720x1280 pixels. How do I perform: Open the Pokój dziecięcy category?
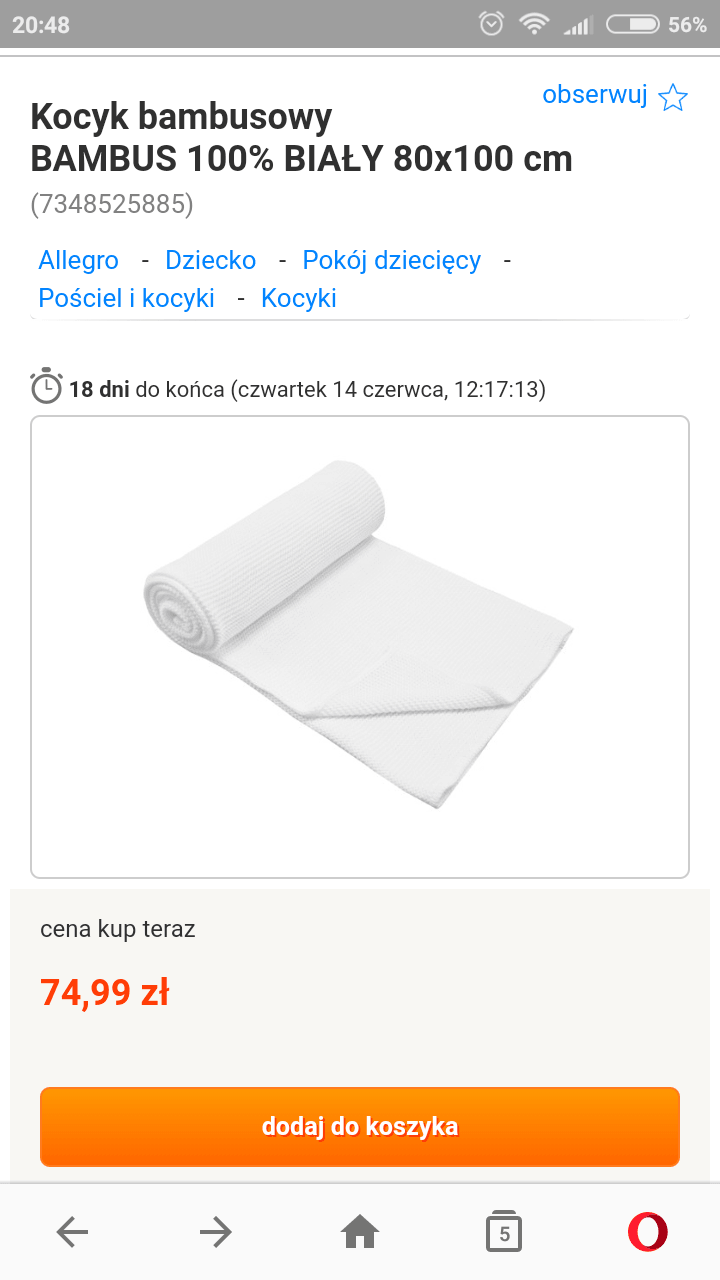(391, 261)
